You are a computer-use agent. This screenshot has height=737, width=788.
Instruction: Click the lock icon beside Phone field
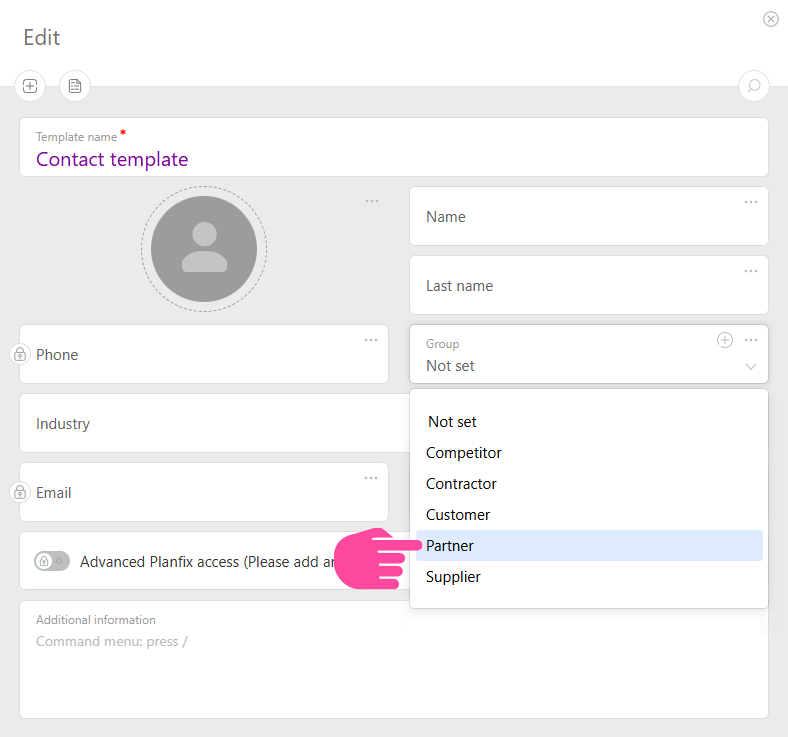(19, 354)
